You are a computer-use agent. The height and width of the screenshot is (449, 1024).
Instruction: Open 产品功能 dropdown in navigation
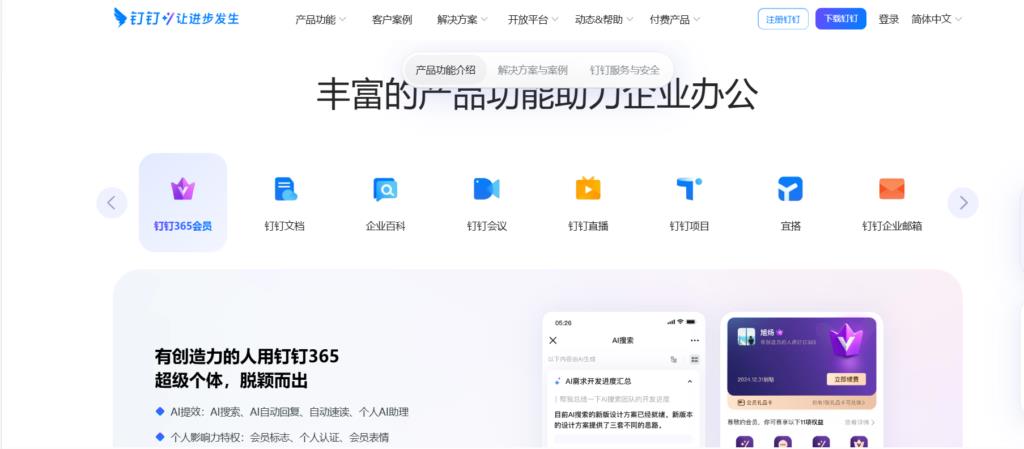pyautogui.click(x=321, y=20)
